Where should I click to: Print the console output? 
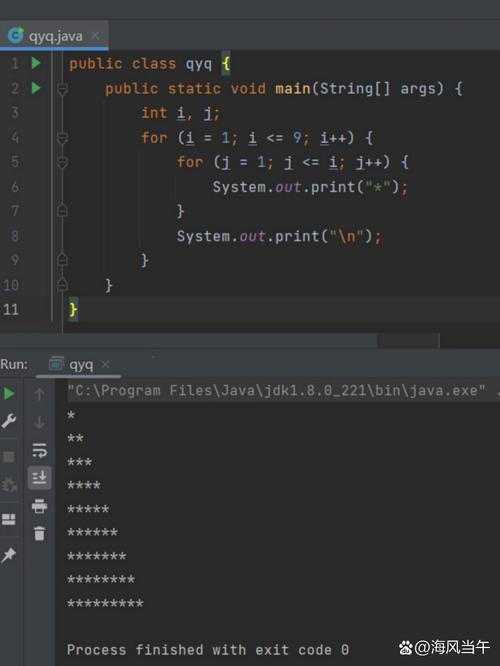coord(40,506)
